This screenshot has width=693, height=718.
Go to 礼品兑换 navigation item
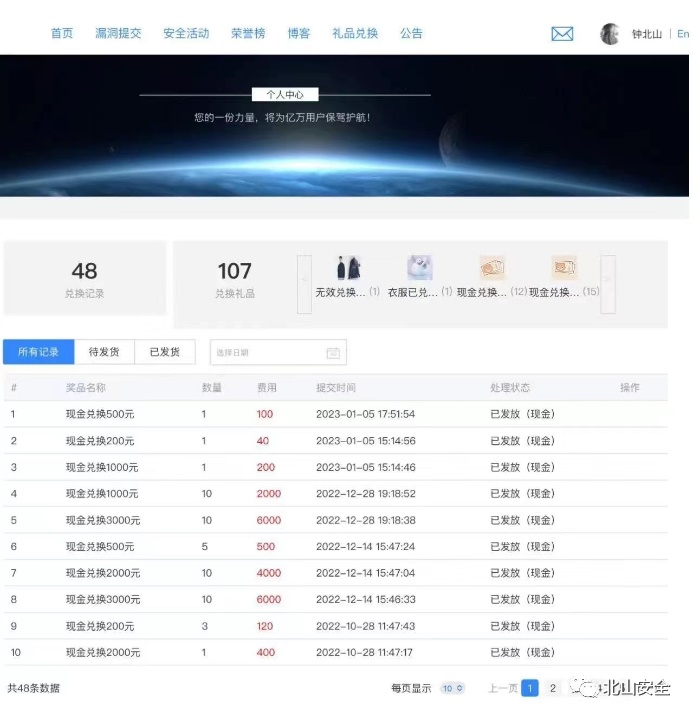click(x=355, y=33)
